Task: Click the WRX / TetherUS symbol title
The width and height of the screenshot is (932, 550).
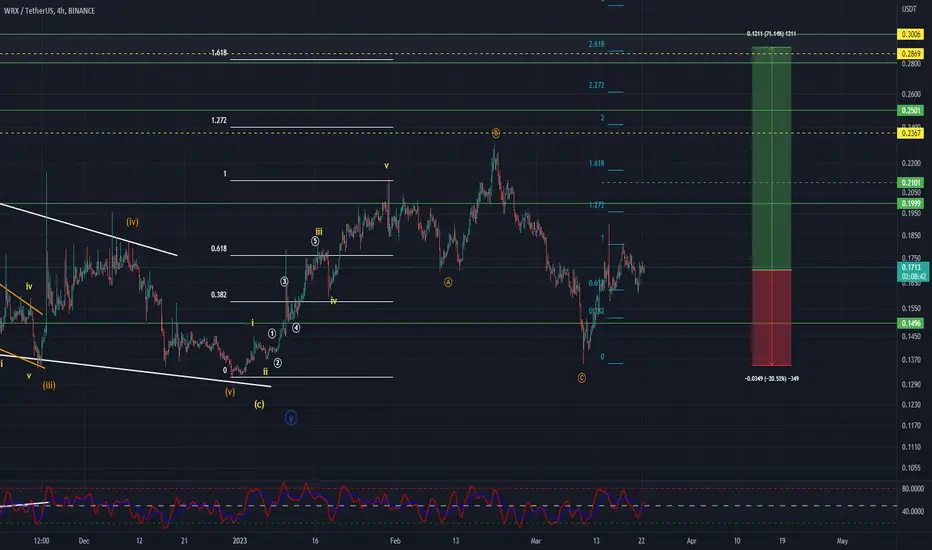Action: [x=49, y=11]
